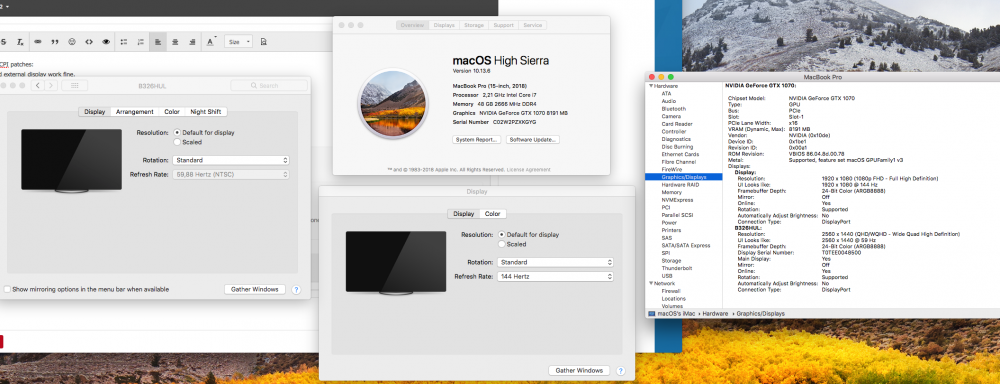Collapse the Network tree section
The width and height of the screenshot is (1000, 384).
651,283
